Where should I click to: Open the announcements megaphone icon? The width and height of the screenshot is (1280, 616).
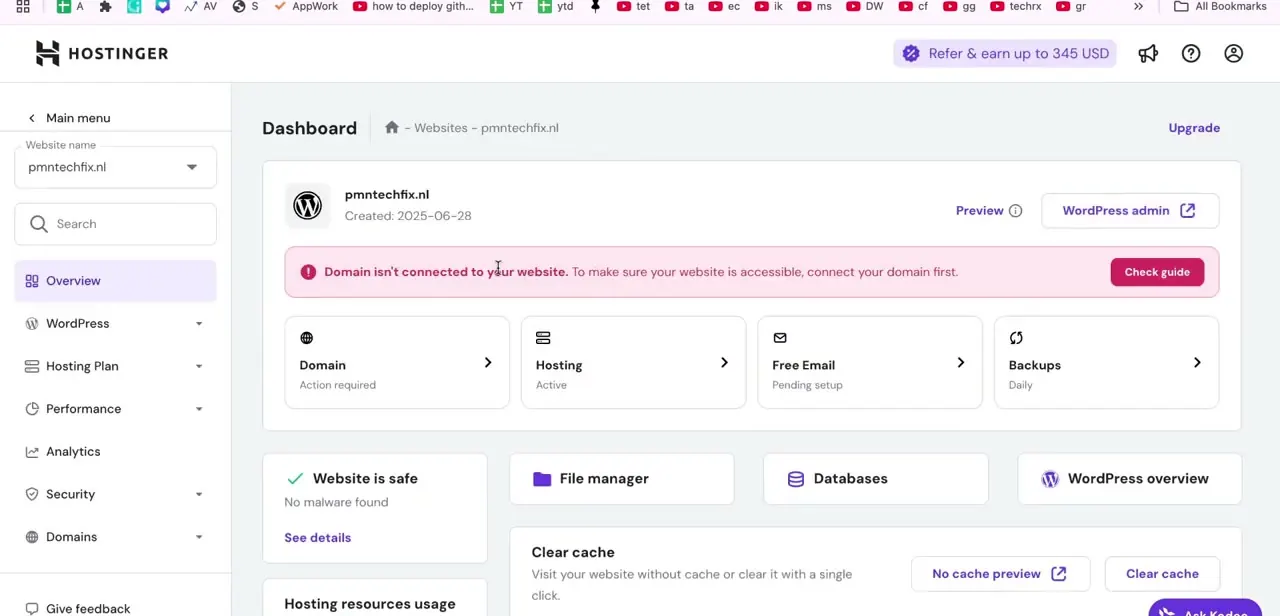tap(1148, 54)
